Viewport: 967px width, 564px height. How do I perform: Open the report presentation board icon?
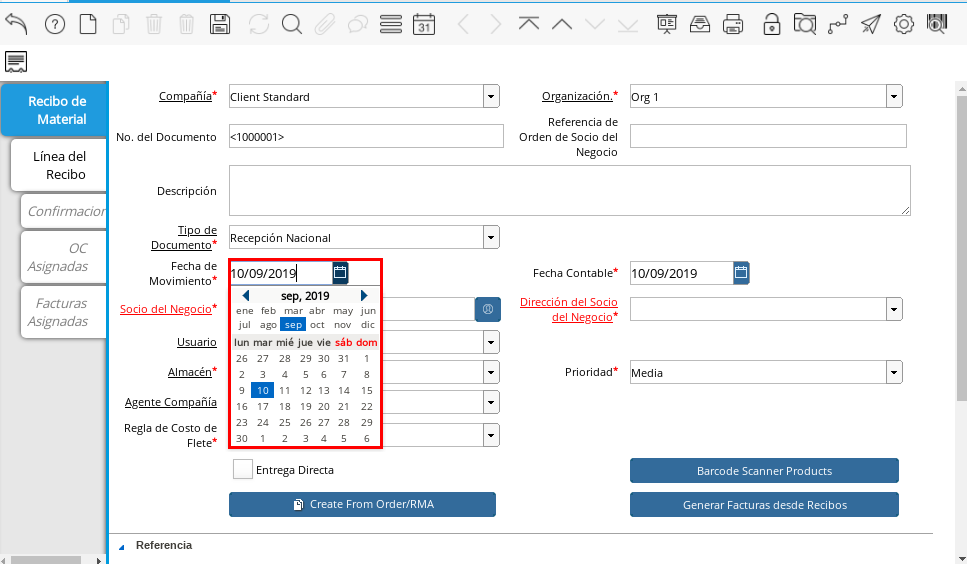[x=667, y=25]
